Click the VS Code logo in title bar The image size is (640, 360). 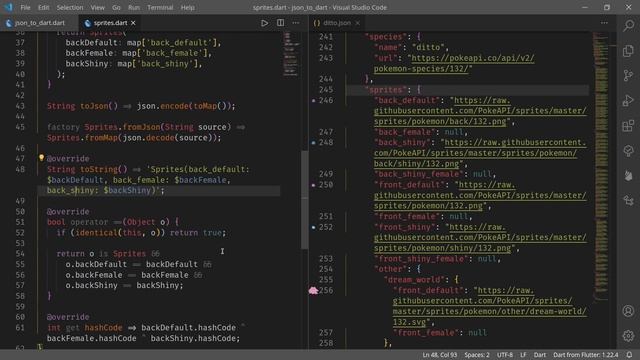[8, 7]
